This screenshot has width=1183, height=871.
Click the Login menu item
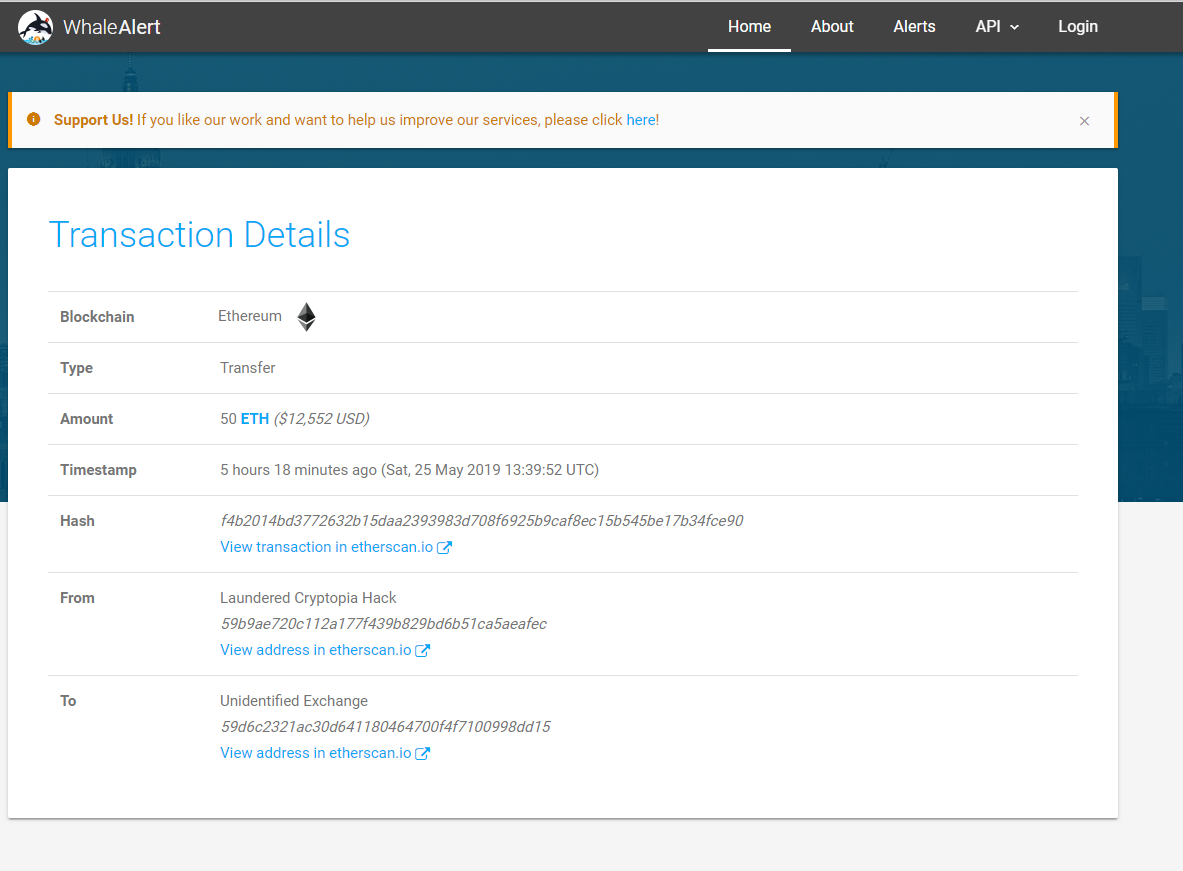pyautogui.click(x=1077, y=26)
